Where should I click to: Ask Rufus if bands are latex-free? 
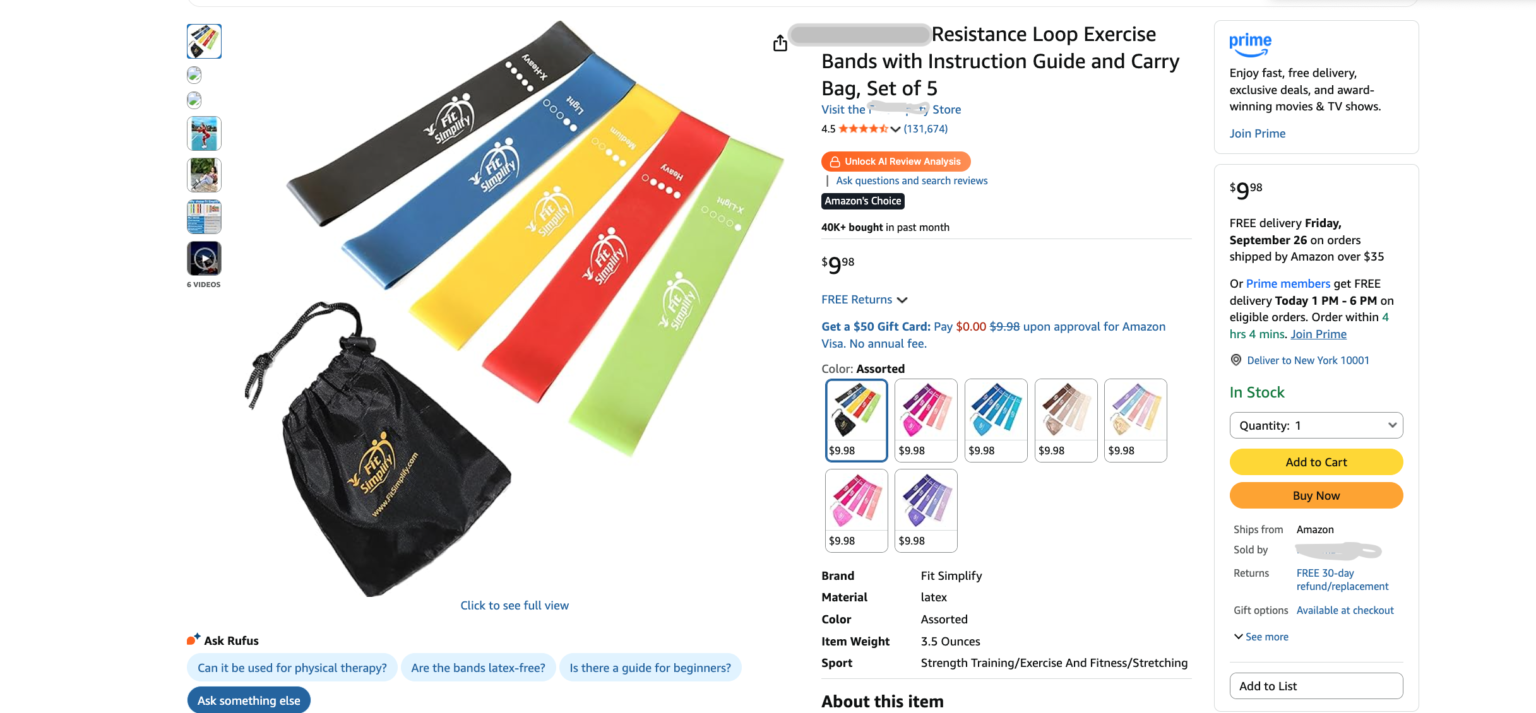point(478,667)
